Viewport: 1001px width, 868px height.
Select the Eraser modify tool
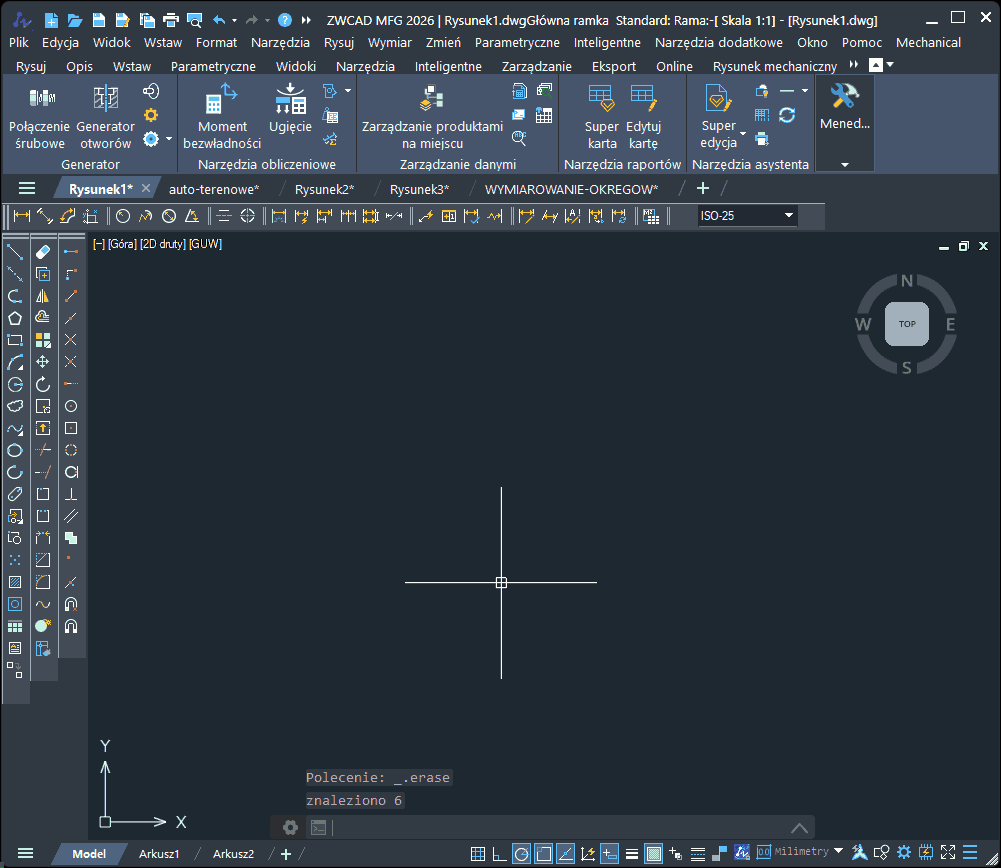point(43,252)
